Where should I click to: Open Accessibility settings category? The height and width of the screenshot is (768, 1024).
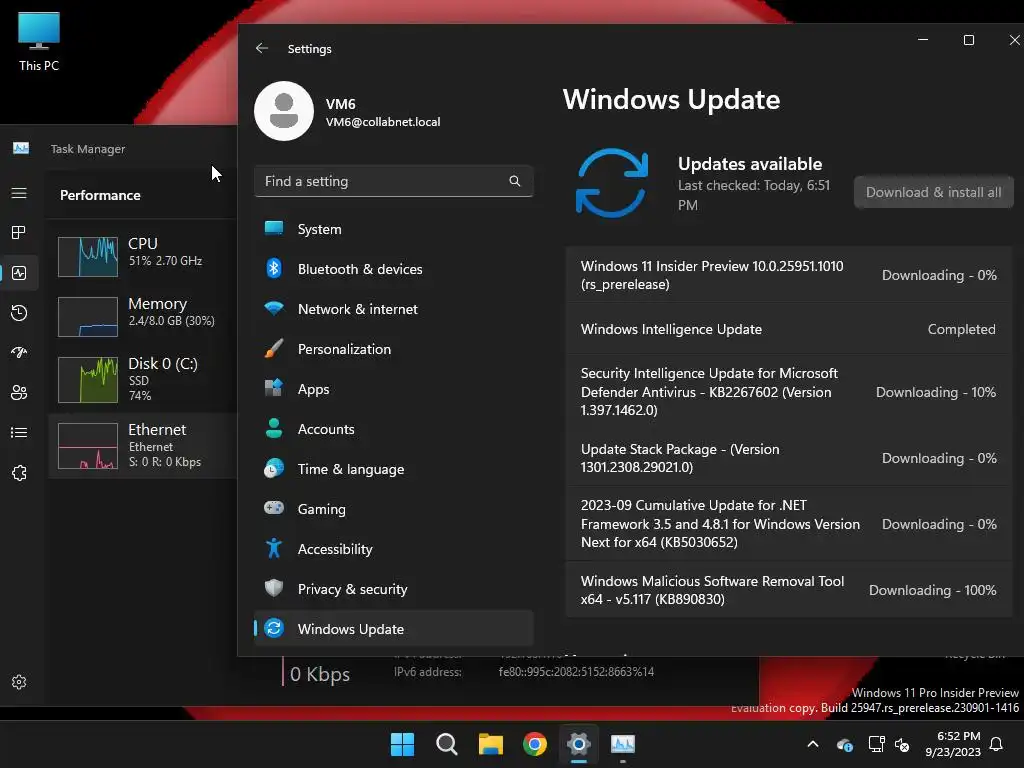click(394, 549)
